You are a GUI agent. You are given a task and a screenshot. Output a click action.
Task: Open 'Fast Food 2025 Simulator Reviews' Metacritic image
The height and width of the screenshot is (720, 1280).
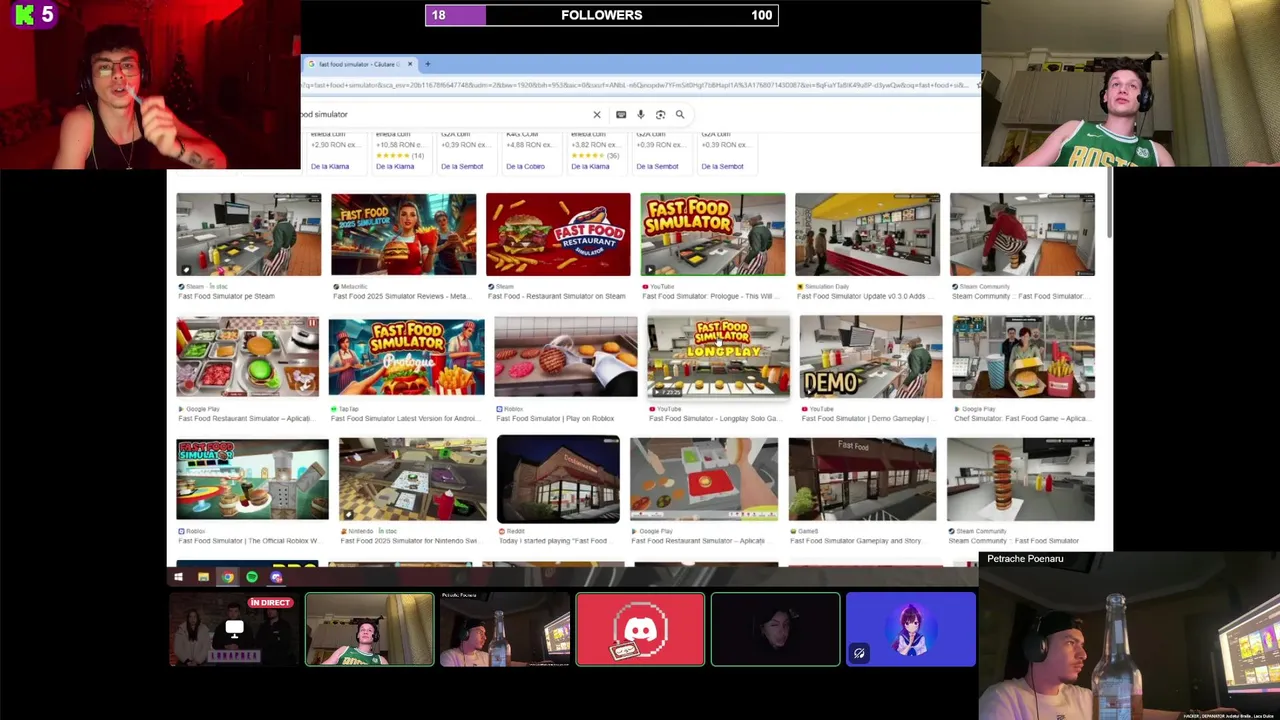point(404,235)
